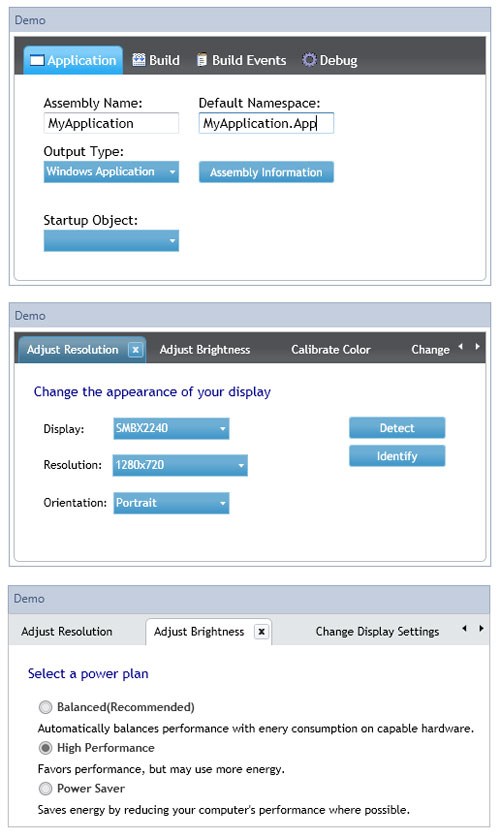Expand the Startup Object dropdown

(111, 240)
